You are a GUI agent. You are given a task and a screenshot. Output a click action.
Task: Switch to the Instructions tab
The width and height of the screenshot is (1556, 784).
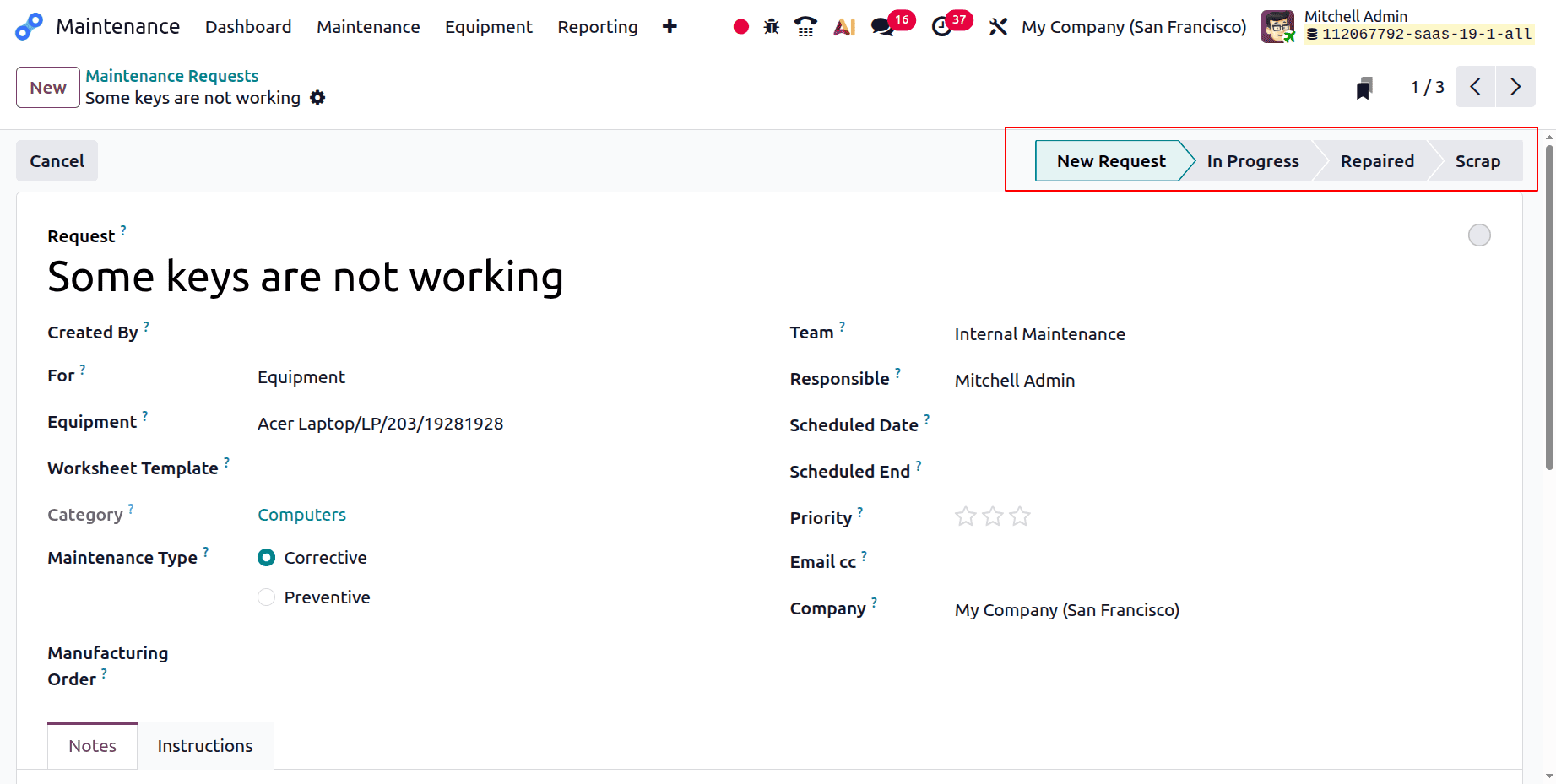tap(205, 746)
